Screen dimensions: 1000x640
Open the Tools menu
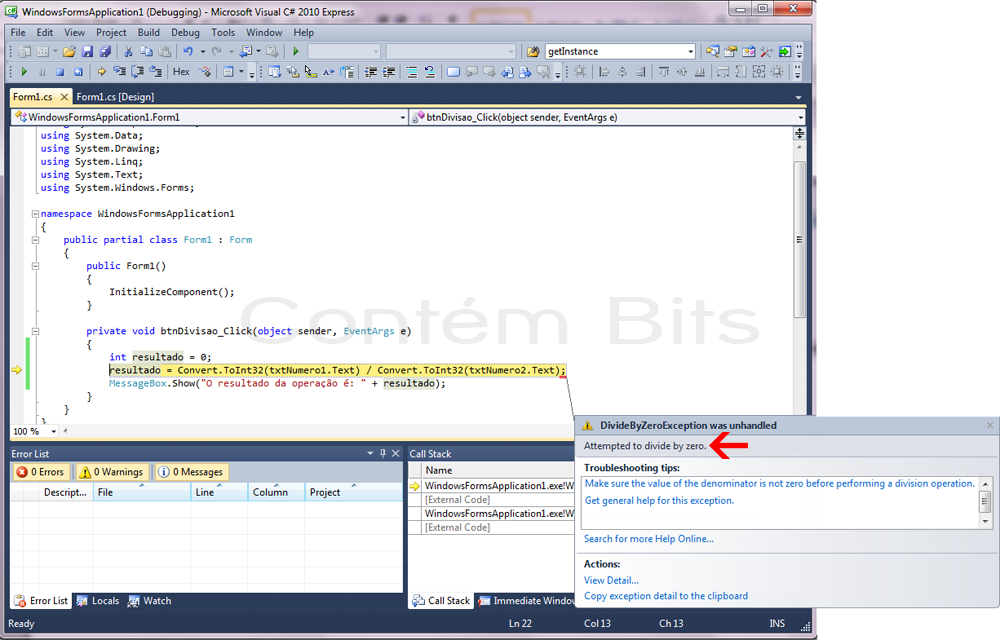(x=223, y=33)
